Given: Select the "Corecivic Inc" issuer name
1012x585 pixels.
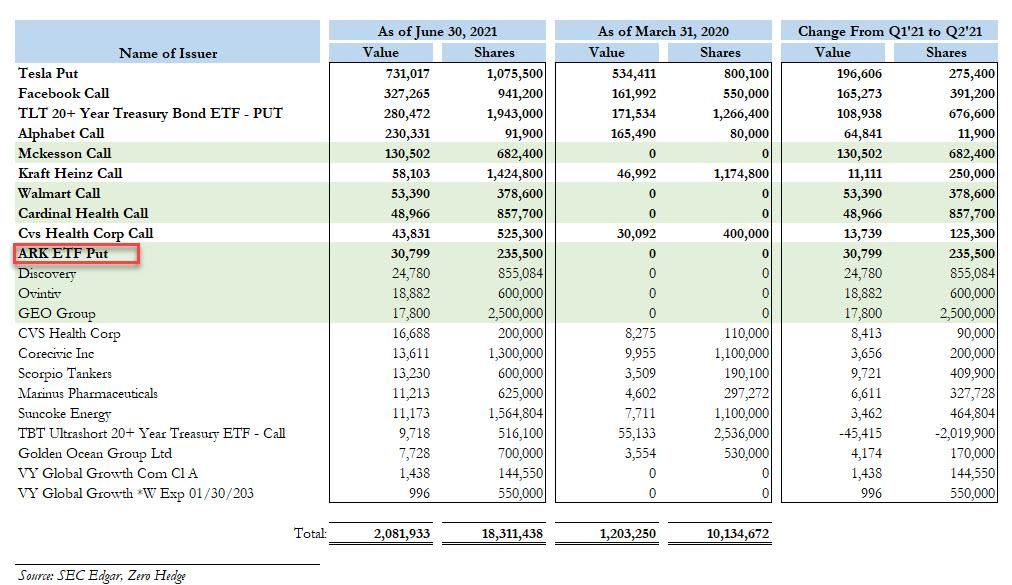Looking at the screenshot, I should click(x=56, y=354).
